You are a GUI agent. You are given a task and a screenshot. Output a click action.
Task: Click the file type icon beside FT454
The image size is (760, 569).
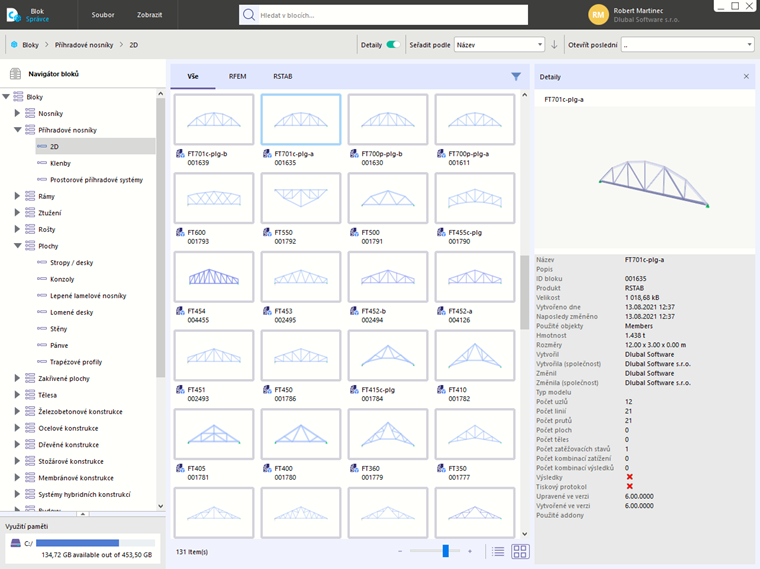coord(180,311)
